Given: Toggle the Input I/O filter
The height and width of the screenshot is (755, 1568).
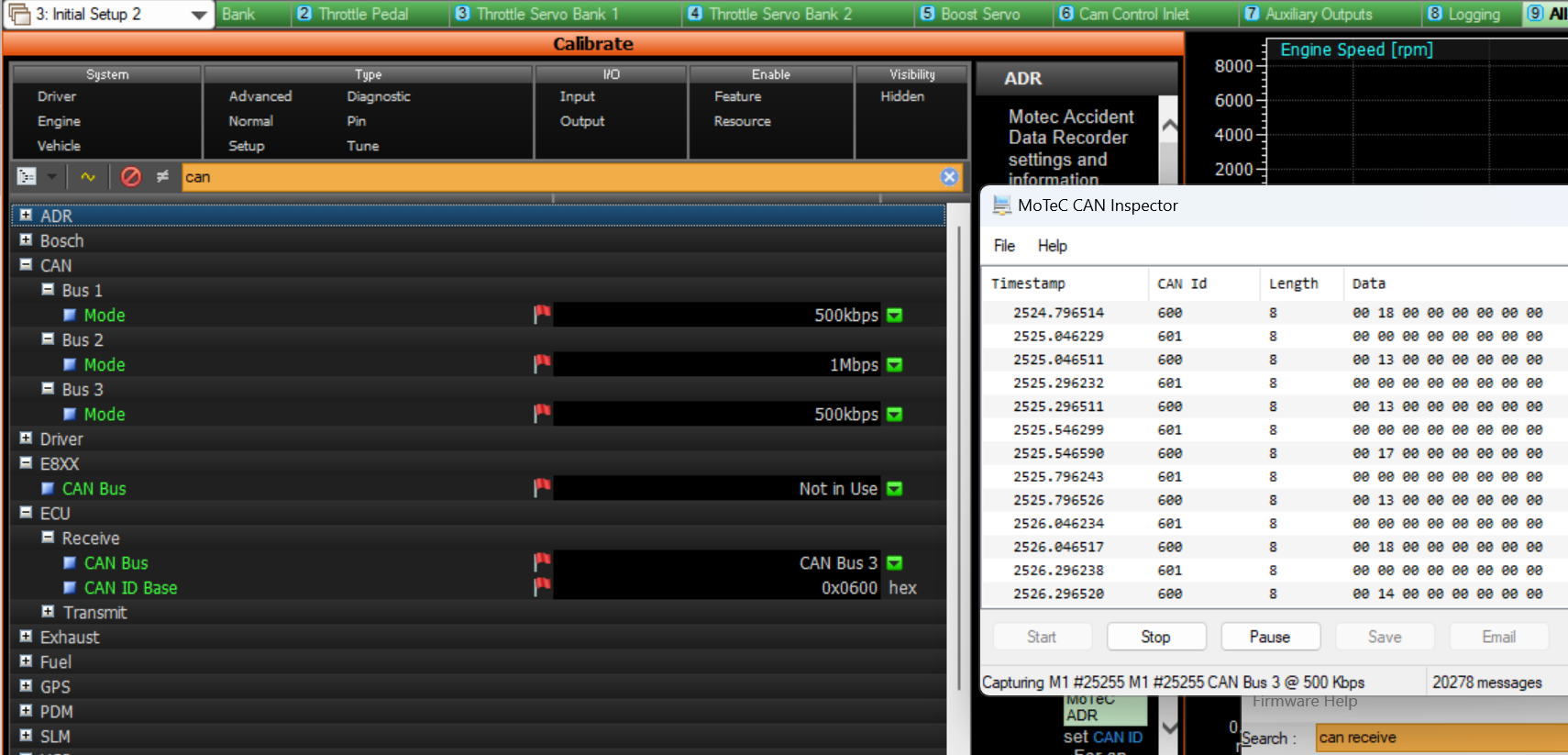Looking at the screenshot, I should [x=578, y=96].
